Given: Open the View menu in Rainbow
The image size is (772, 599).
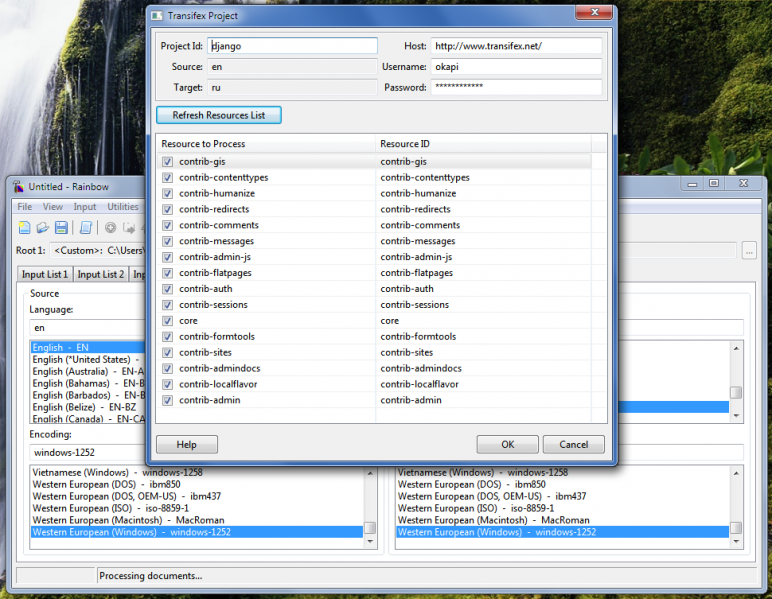Looking at the screenshot, I should (53, 207).
